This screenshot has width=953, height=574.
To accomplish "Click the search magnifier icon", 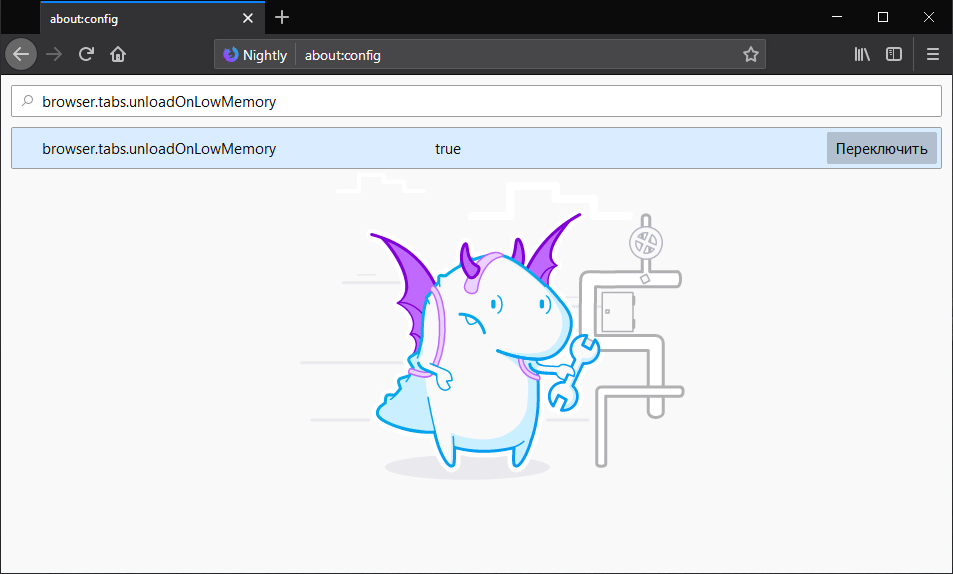I will 27,101.
